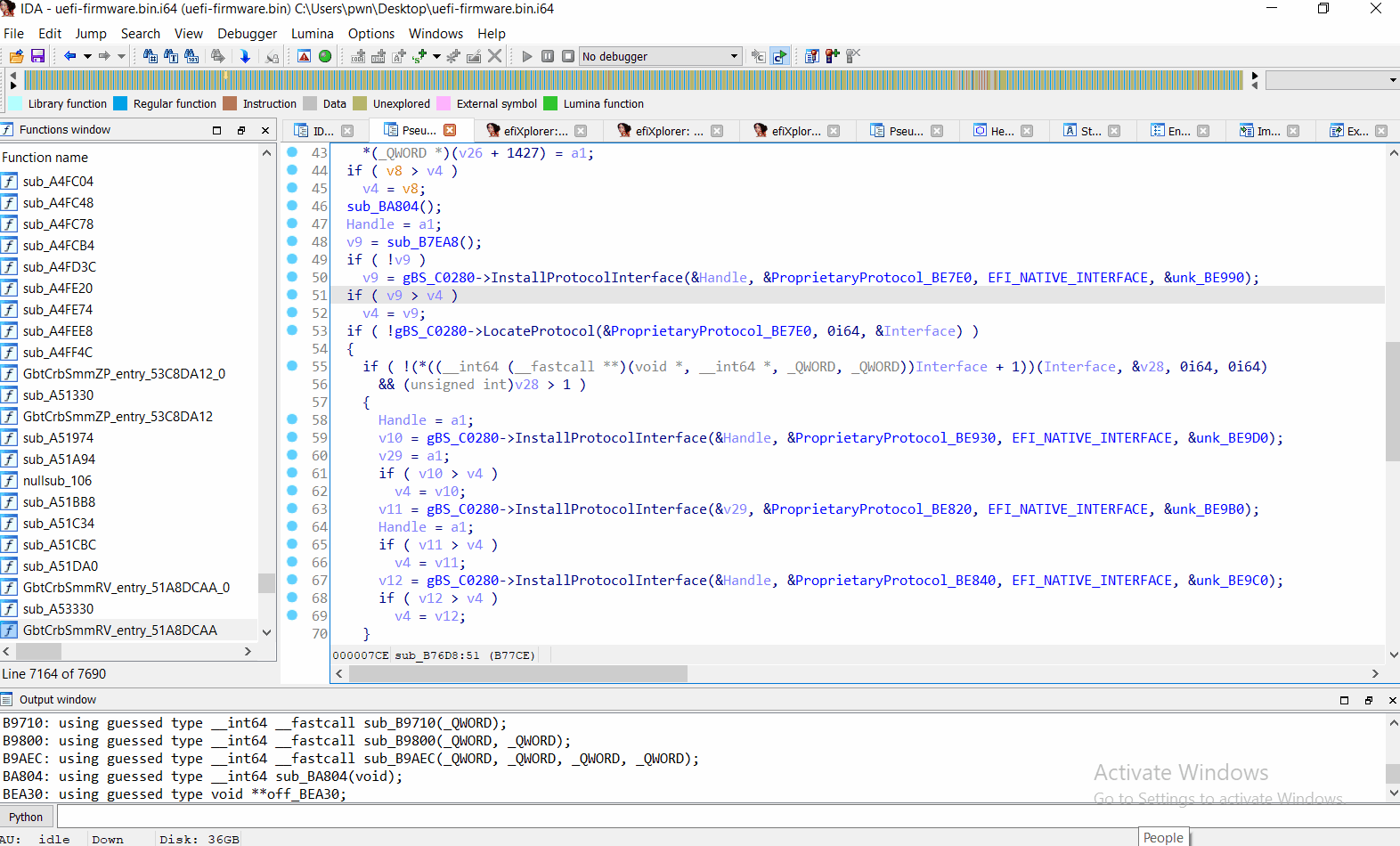Click the convert to string icon
The image size is (1400, 846).
coord(399,56)
